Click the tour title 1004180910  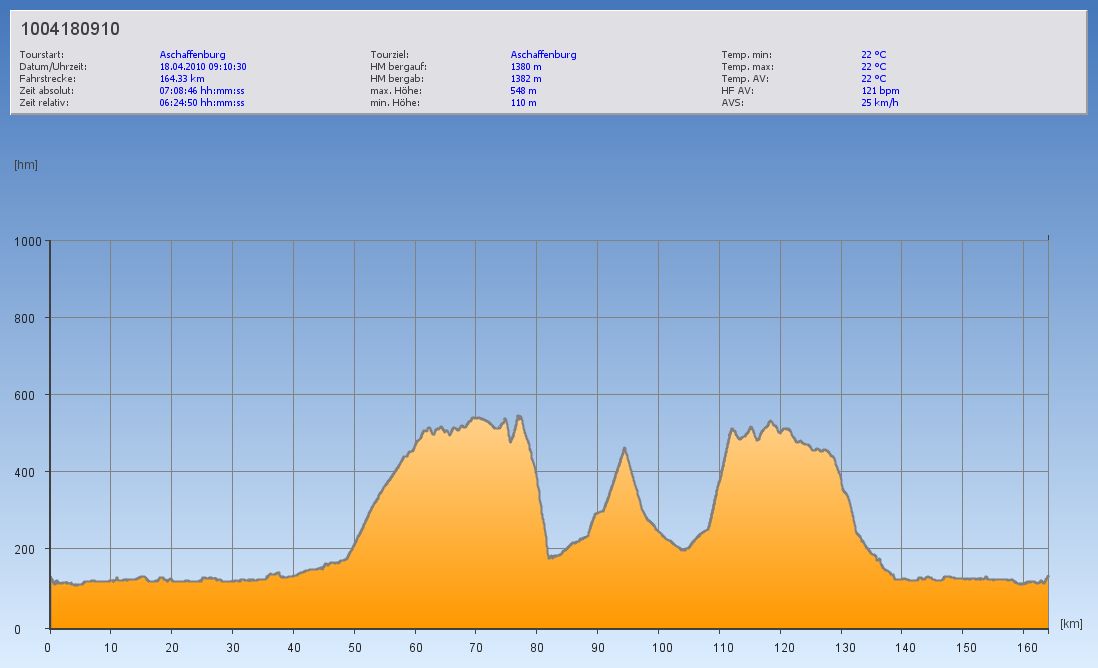coord(70,30)
